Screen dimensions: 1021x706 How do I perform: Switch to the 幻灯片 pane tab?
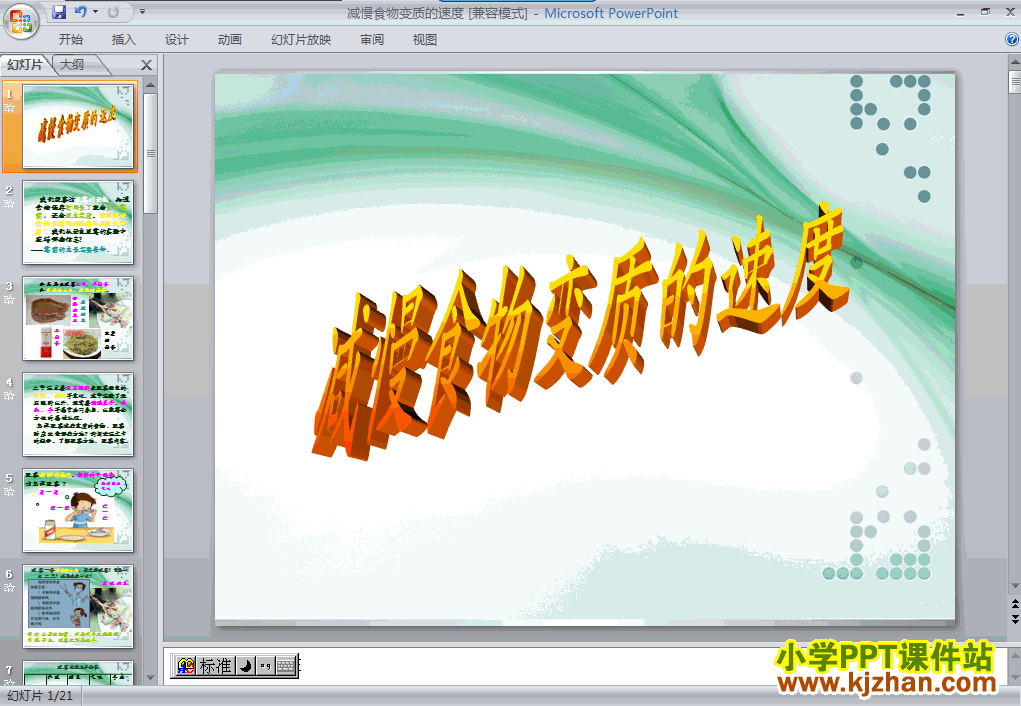25,64
